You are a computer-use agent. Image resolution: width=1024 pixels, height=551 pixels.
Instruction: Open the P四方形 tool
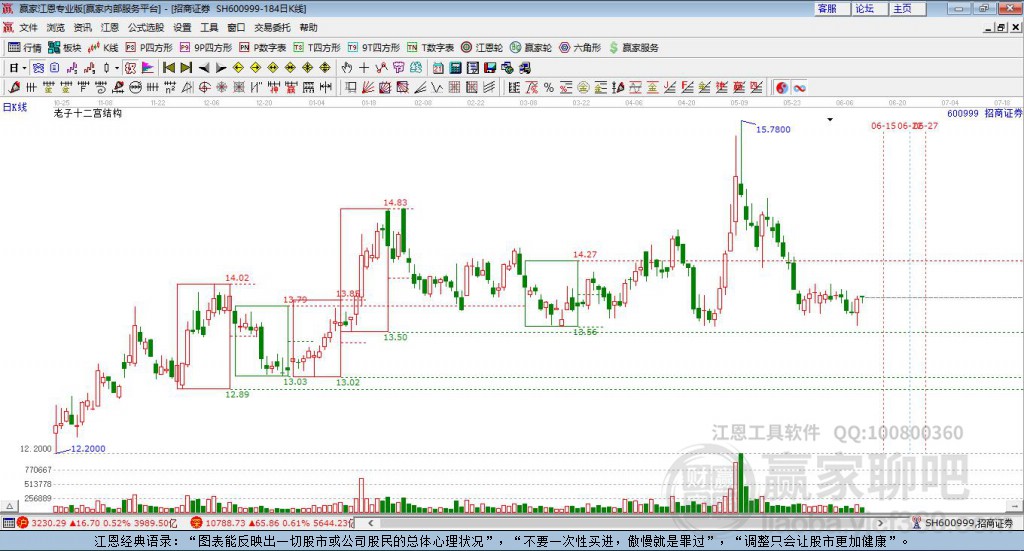(x=149, y=48)
